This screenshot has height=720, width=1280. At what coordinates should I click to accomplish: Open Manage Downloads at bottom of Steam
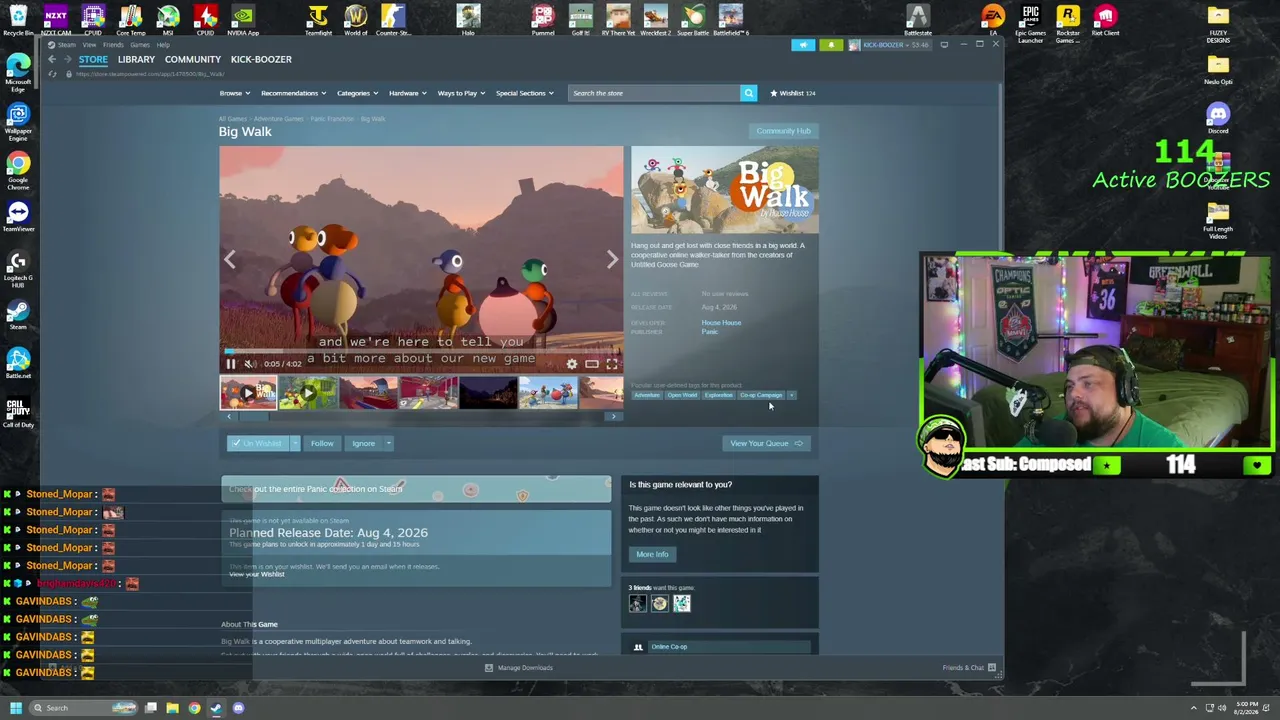tap(519, 668)
